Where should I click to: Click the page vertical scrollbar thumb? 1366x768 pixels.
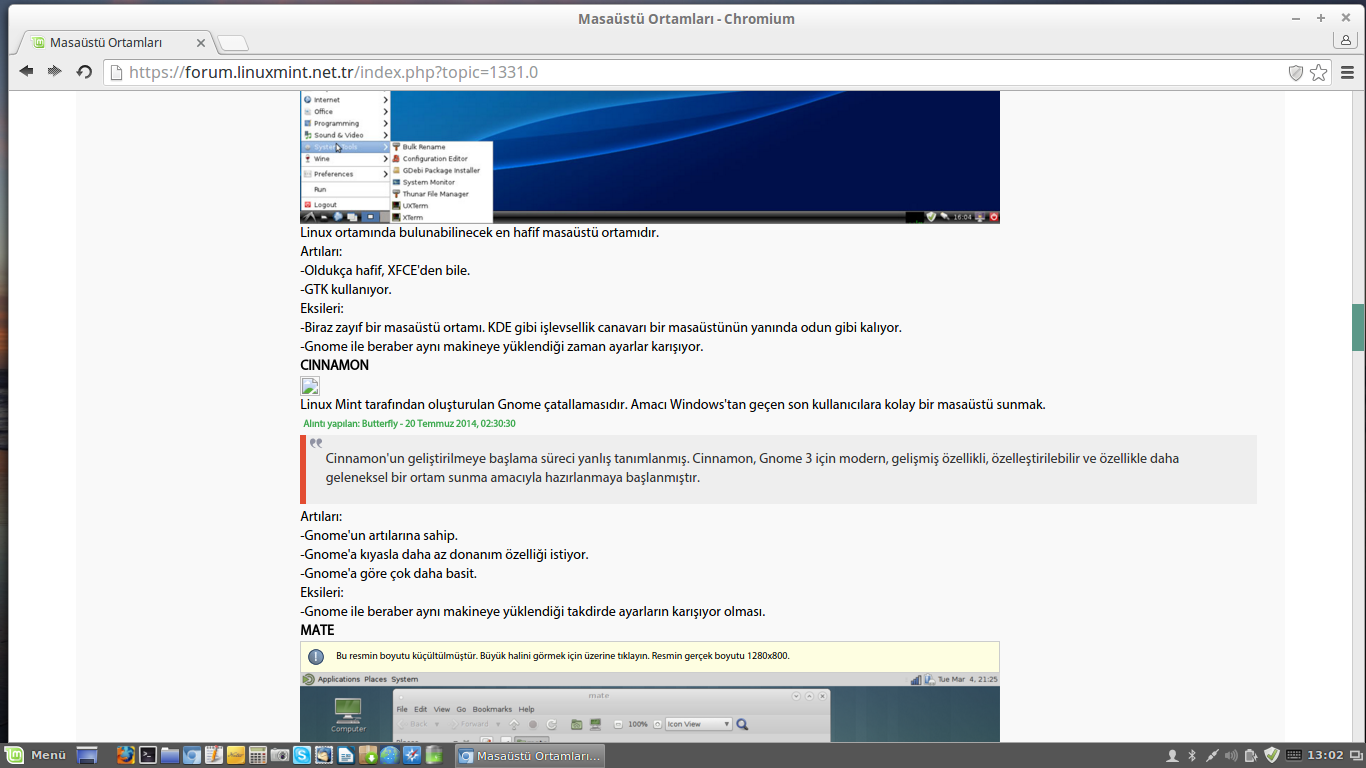pyautogui.click(x=1359, y=328)
